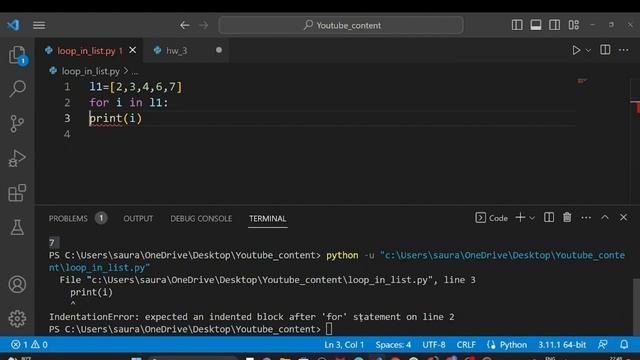Image resolution: width=640 pixels, height=360 pixels.
Task: Click the terminal prompt input cursor
Action: tap(329, 329)
